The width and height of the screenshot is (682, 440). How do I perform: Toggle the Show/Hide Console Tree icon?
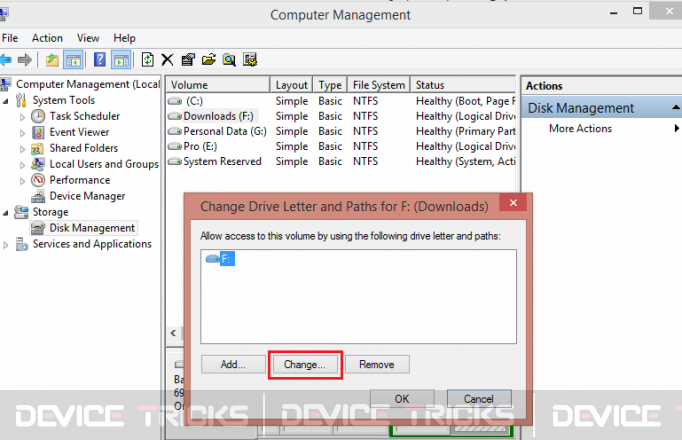click(x=73, y=60)
